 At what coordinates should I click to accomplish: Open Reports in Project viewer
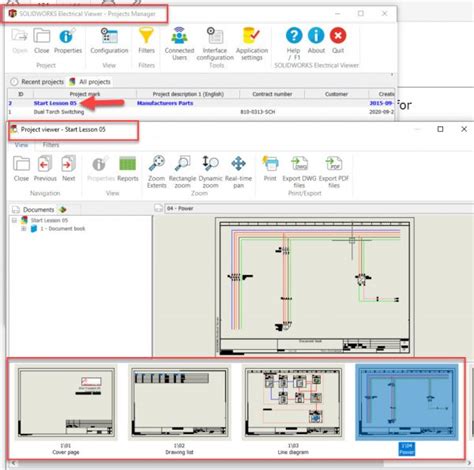pyautogui.click(x=128, y=169)
